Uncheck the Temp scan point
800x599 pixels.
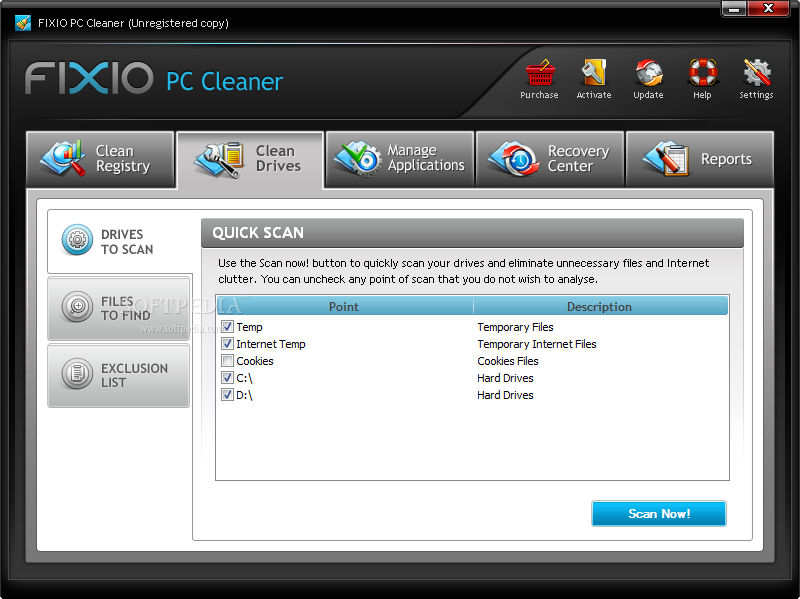click(x=228, y=327)
